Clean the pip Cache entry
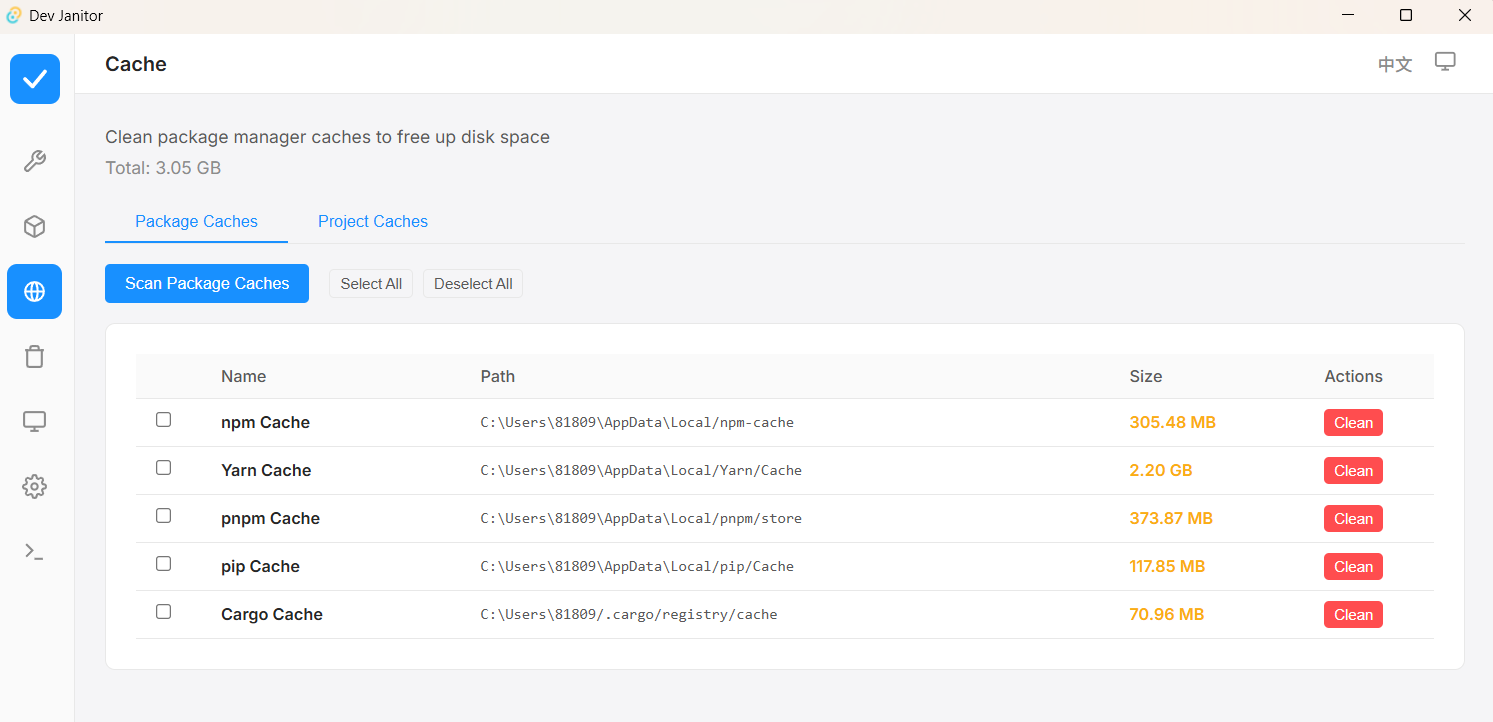 click(1353, 567)
